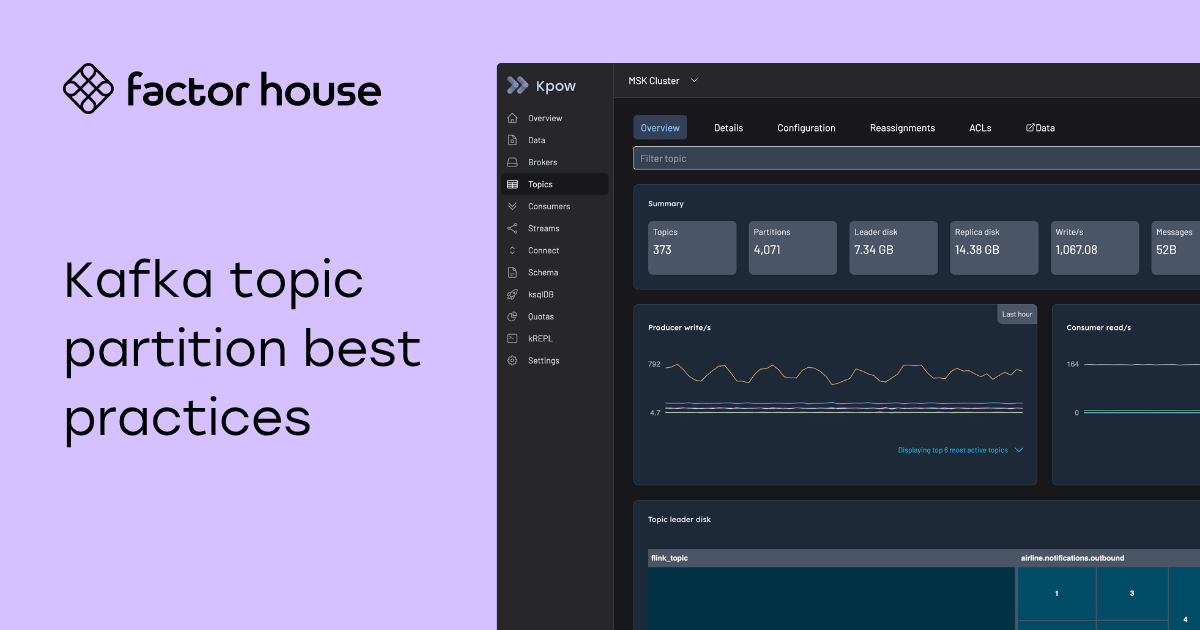Click the 792 axis label
This screenshot has width=1200, height=630.
click(x=654, y=364)
